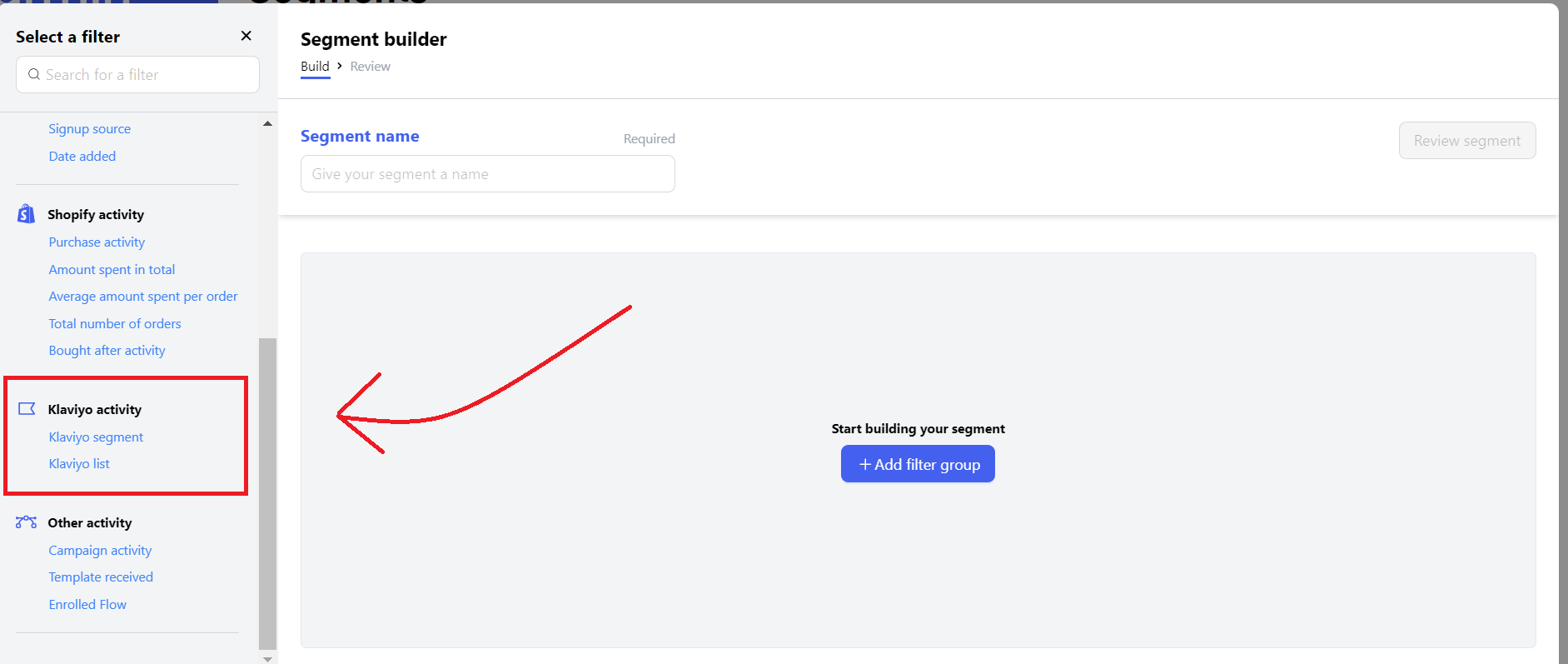
Task: Click the Shopify bag icon
Action: (26, 214)
